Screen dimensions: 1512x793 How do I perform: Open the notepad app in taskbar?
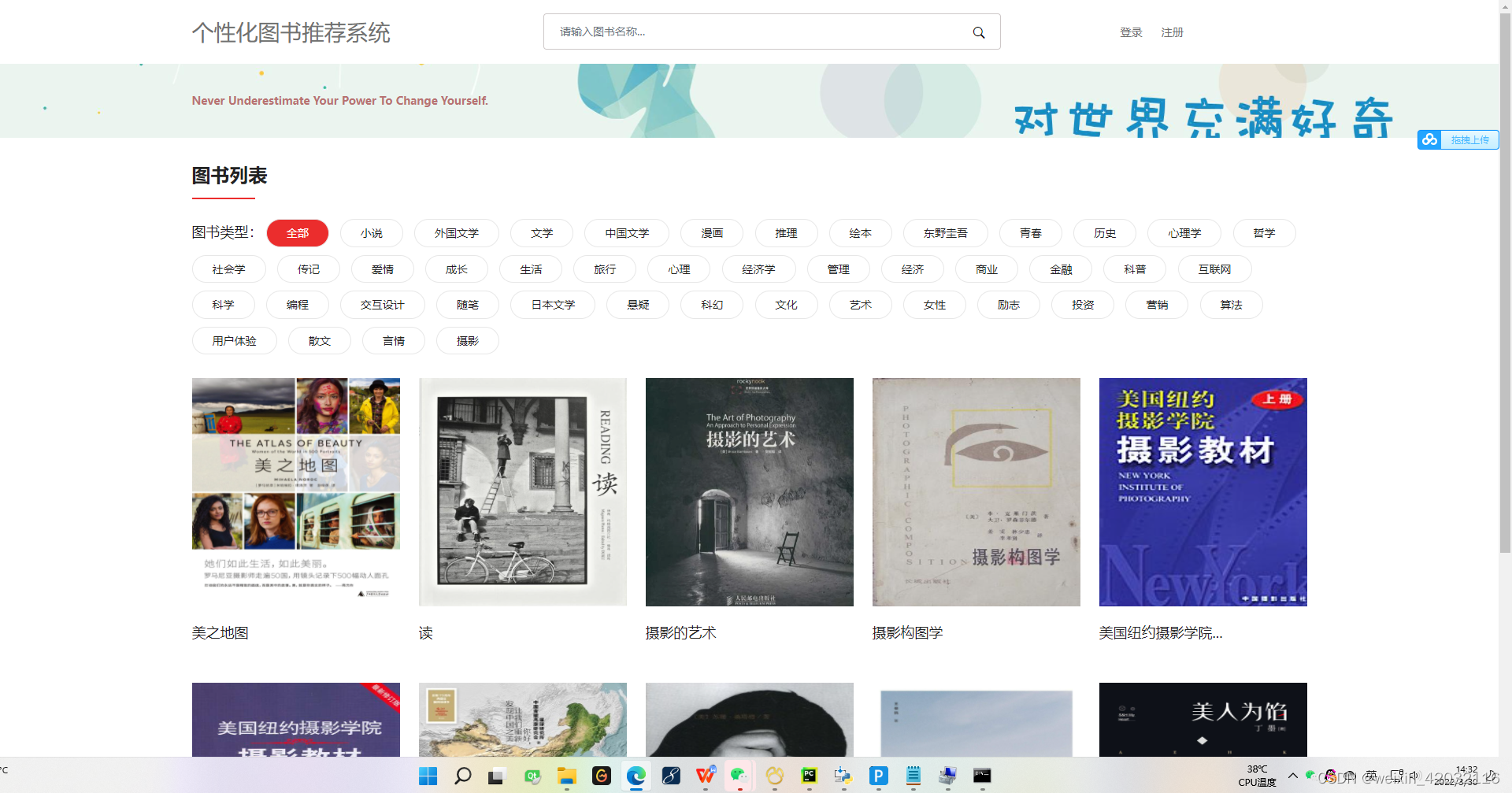(x=913, y=776)
